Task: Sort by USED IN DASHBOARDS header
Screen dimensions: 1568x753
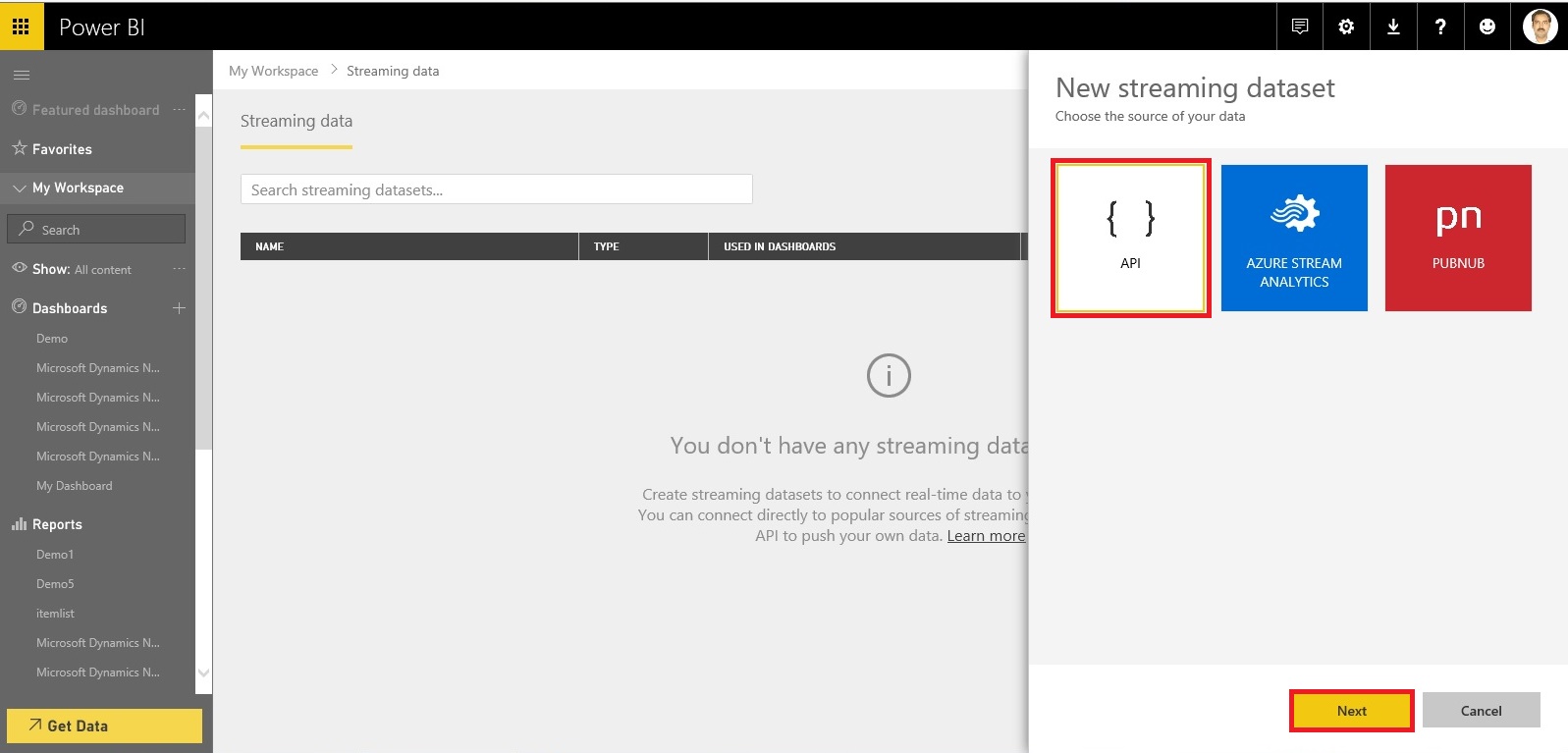Action: pyautogui.click(x=864, y=246)
